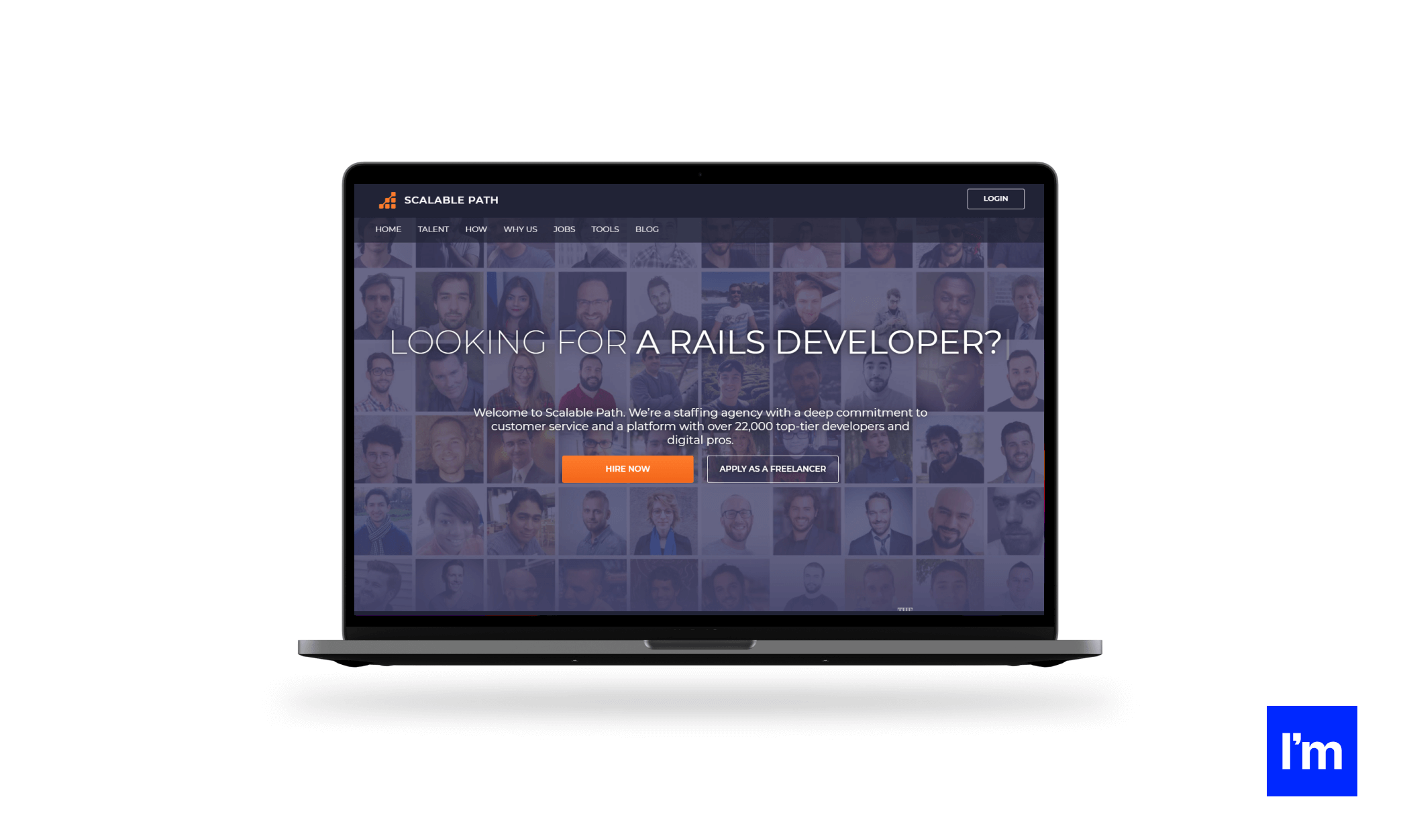
Task: Click the BLOG navigation icon
Action: [647, 229]
